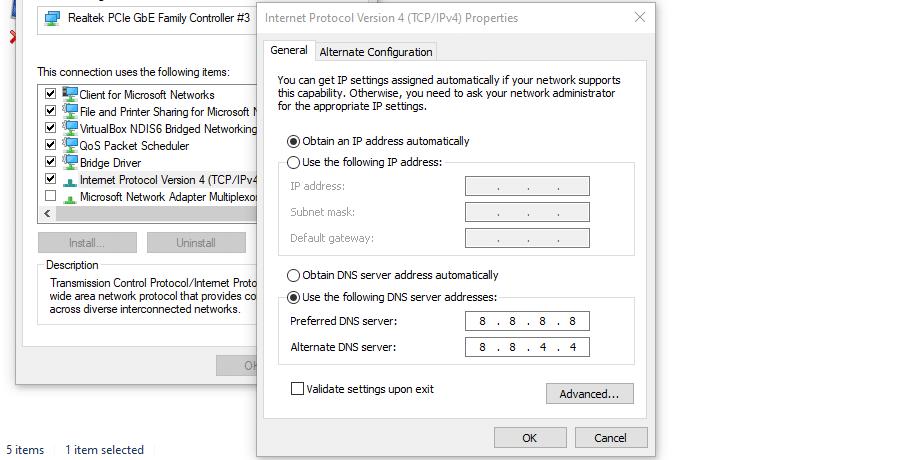Click the Internet Protocol Version 4 icon
904x460 pixels.
[70, 180]
